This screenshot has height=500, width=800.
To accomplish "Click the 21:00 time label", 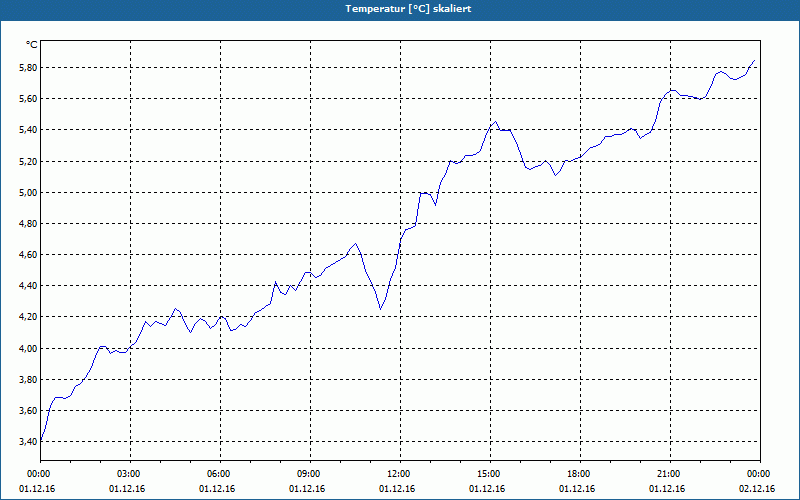I will pyautogui.click(x=670, y=474).
